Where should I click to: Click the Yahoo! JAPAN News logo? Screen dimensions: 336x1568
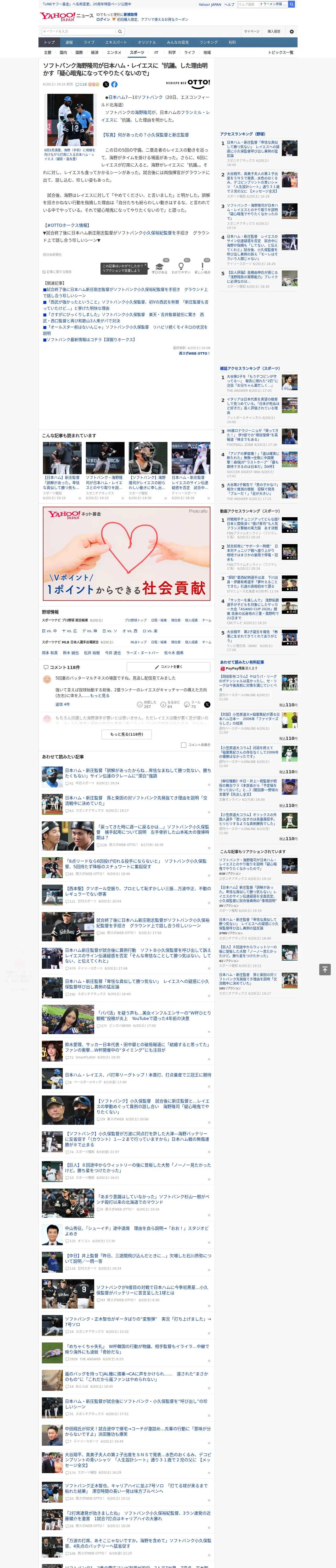click(x=66, y=16)
